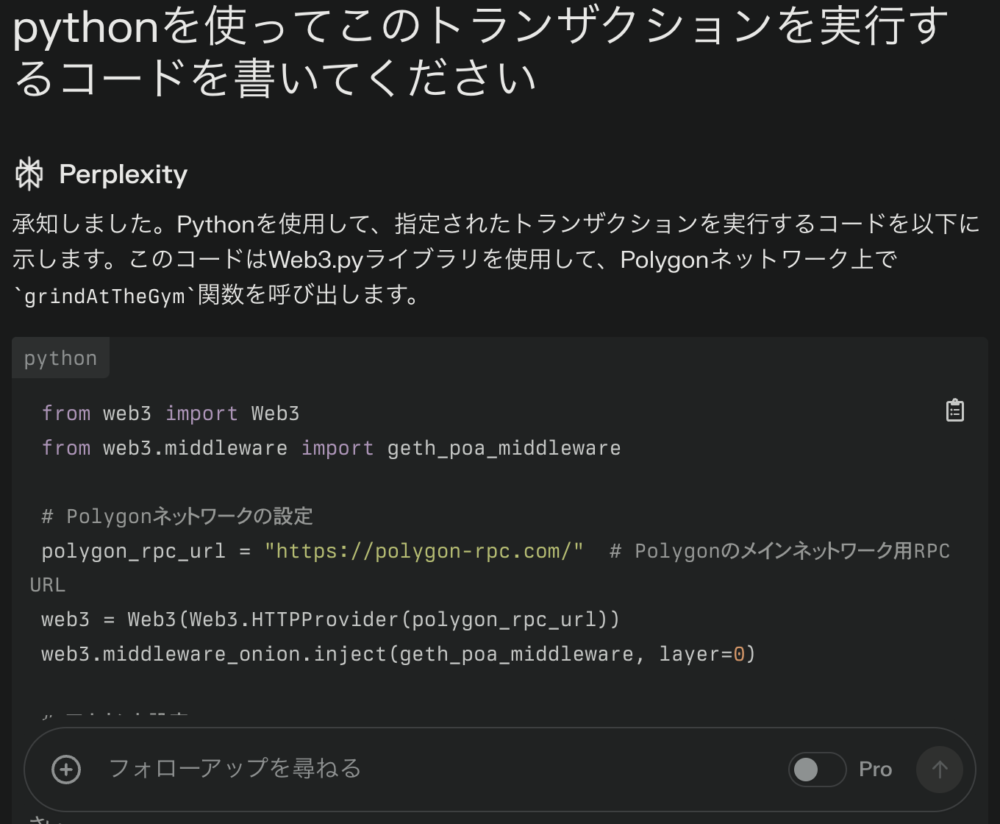The height and width of the screenshot is (824, 1000).
Task: Click the inline grindAtTheGym code text
Action: point(104,296)
